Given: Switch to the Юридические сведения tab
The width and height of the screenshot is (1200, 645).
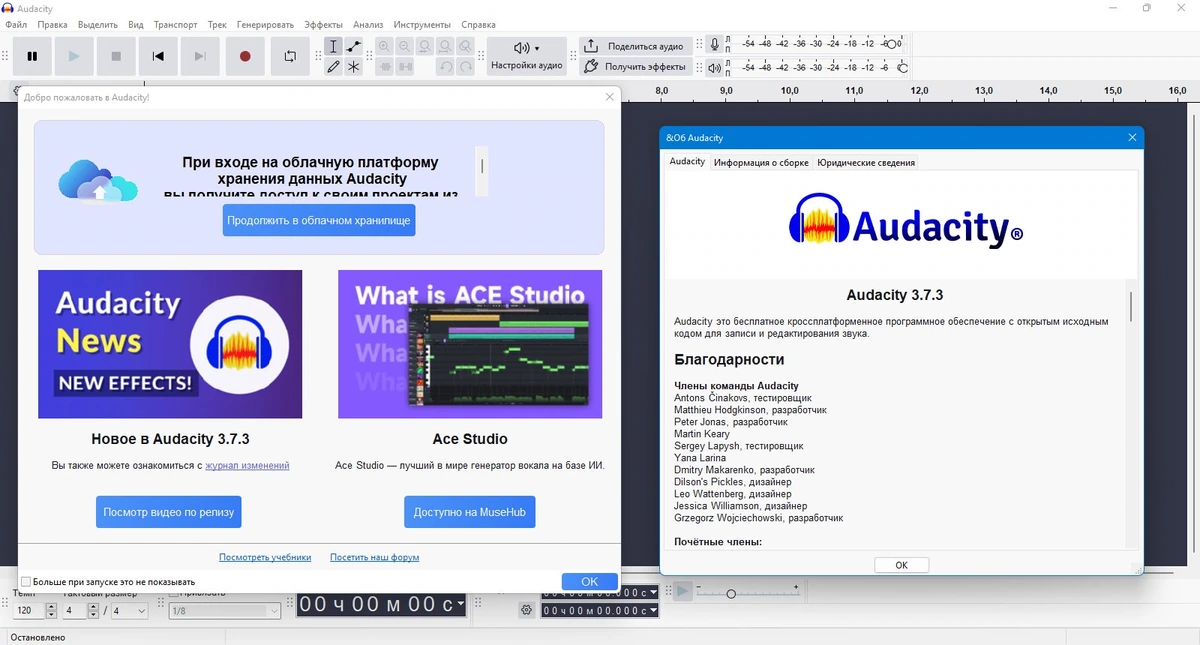Looking at the screenshot, I should pyautogui.click(x=866, y=162).
